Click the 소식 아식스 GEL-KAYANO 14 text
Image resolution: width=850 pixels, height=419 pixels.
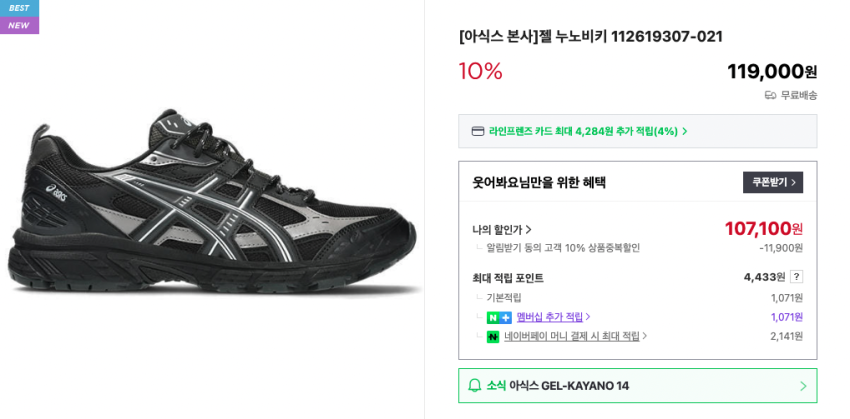pos(558,386)
